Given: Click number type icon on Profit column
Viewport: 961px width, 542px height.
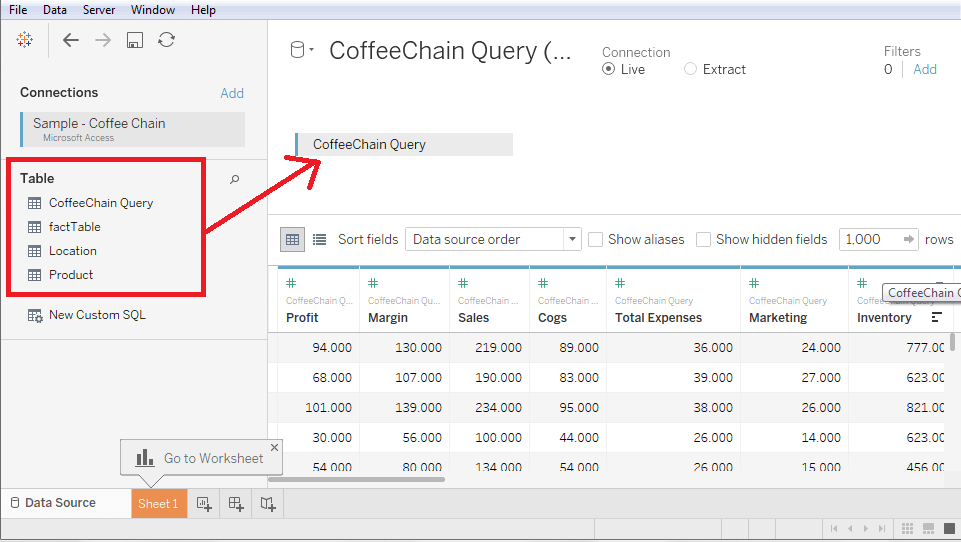Looking at the screenshot, I should (x=291, y=283).
